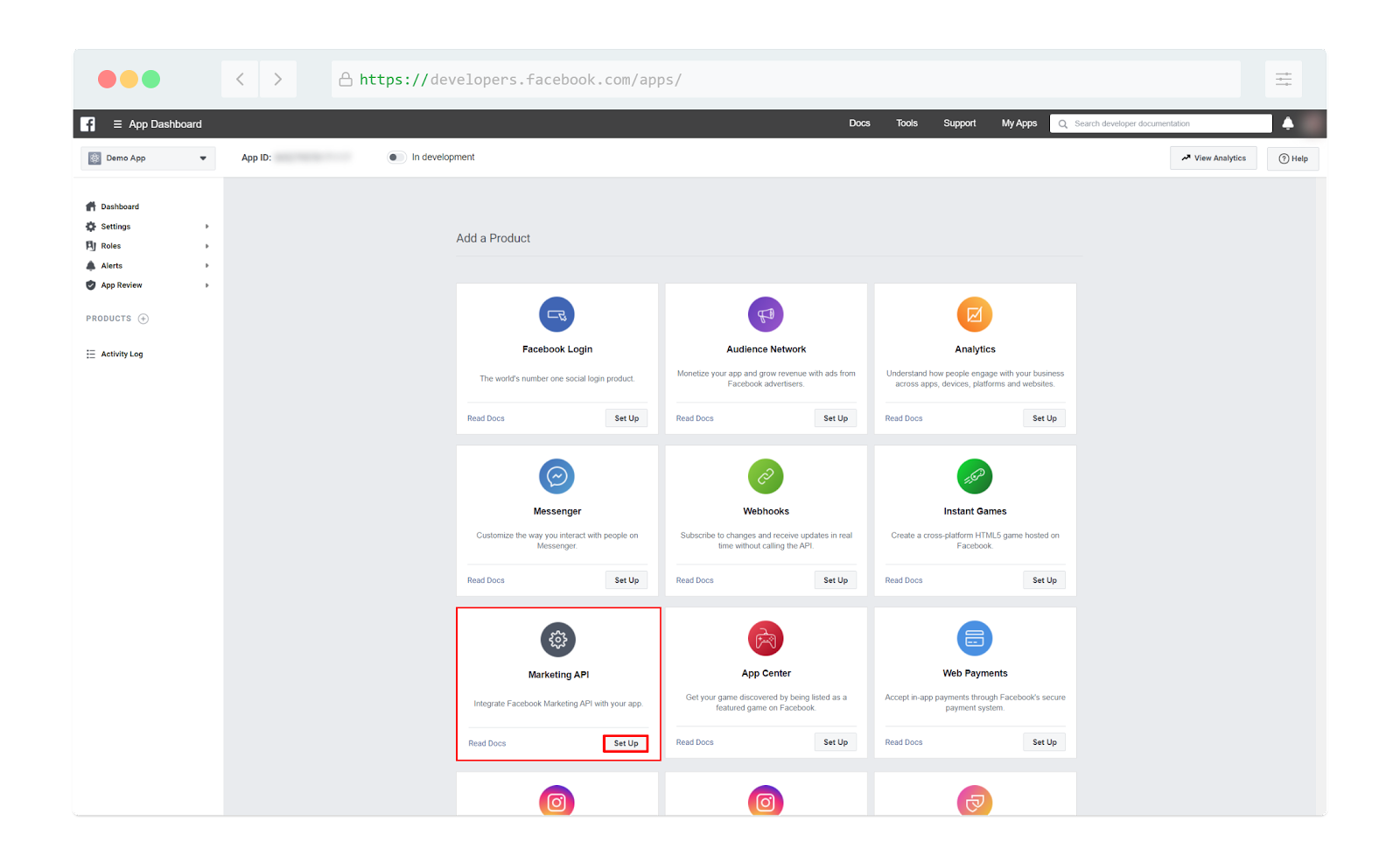This screenshot has height=863, width=1400.
Task: Click the Dashboard home icon in sidebar
Action: tap(91, 207)
